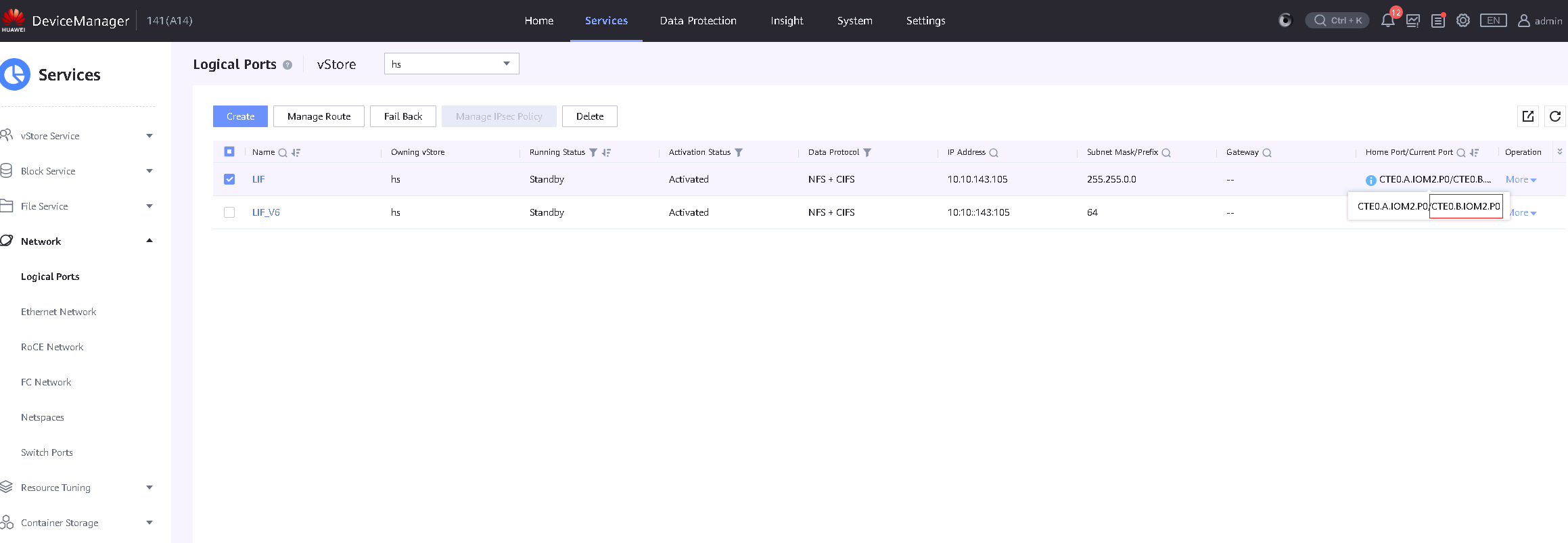The image size is (1568, 543).
Task: Click the Delete button
Action: [x=590, y=116]
